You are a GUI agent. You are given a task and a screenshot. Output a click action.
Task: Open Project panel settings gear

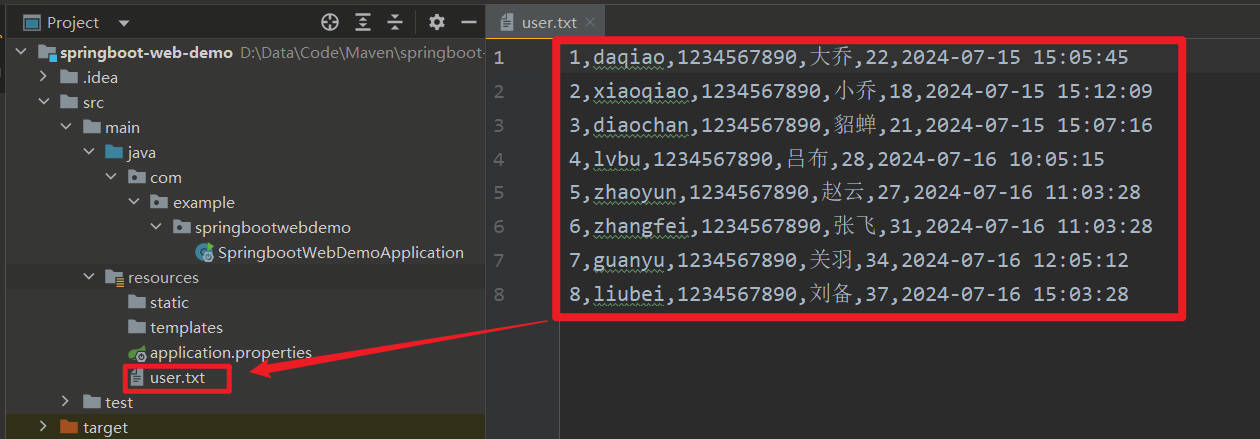(437, 22)
